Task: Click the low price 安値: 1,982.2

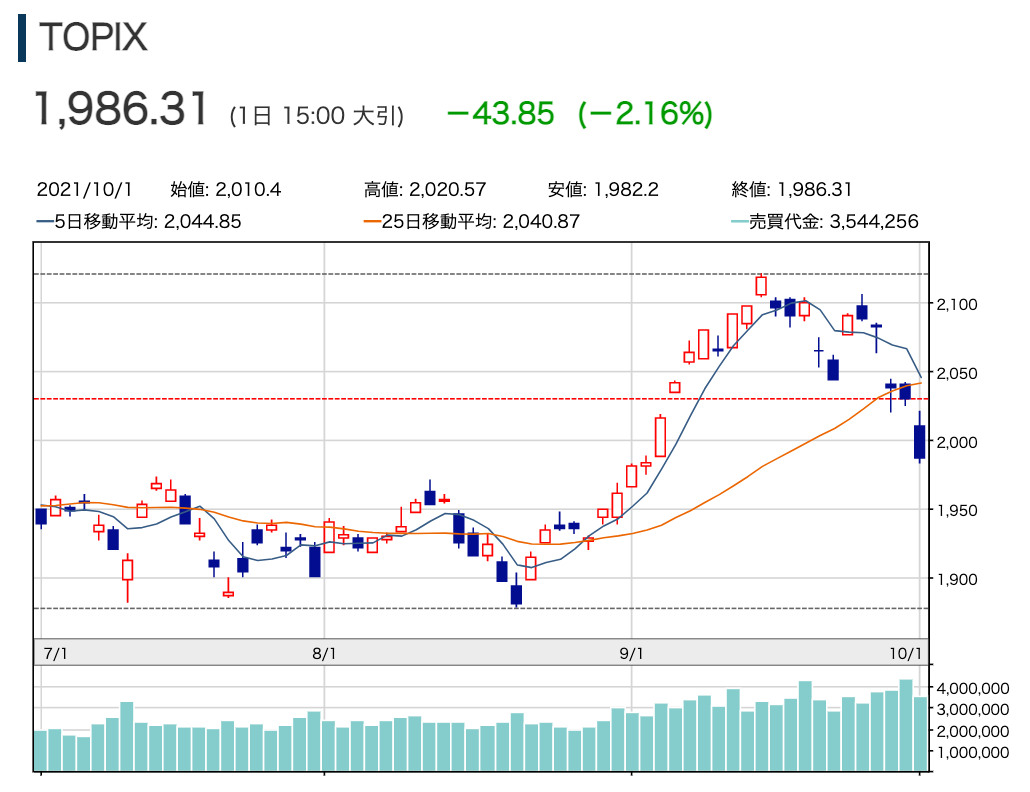Action: (603, 190)
